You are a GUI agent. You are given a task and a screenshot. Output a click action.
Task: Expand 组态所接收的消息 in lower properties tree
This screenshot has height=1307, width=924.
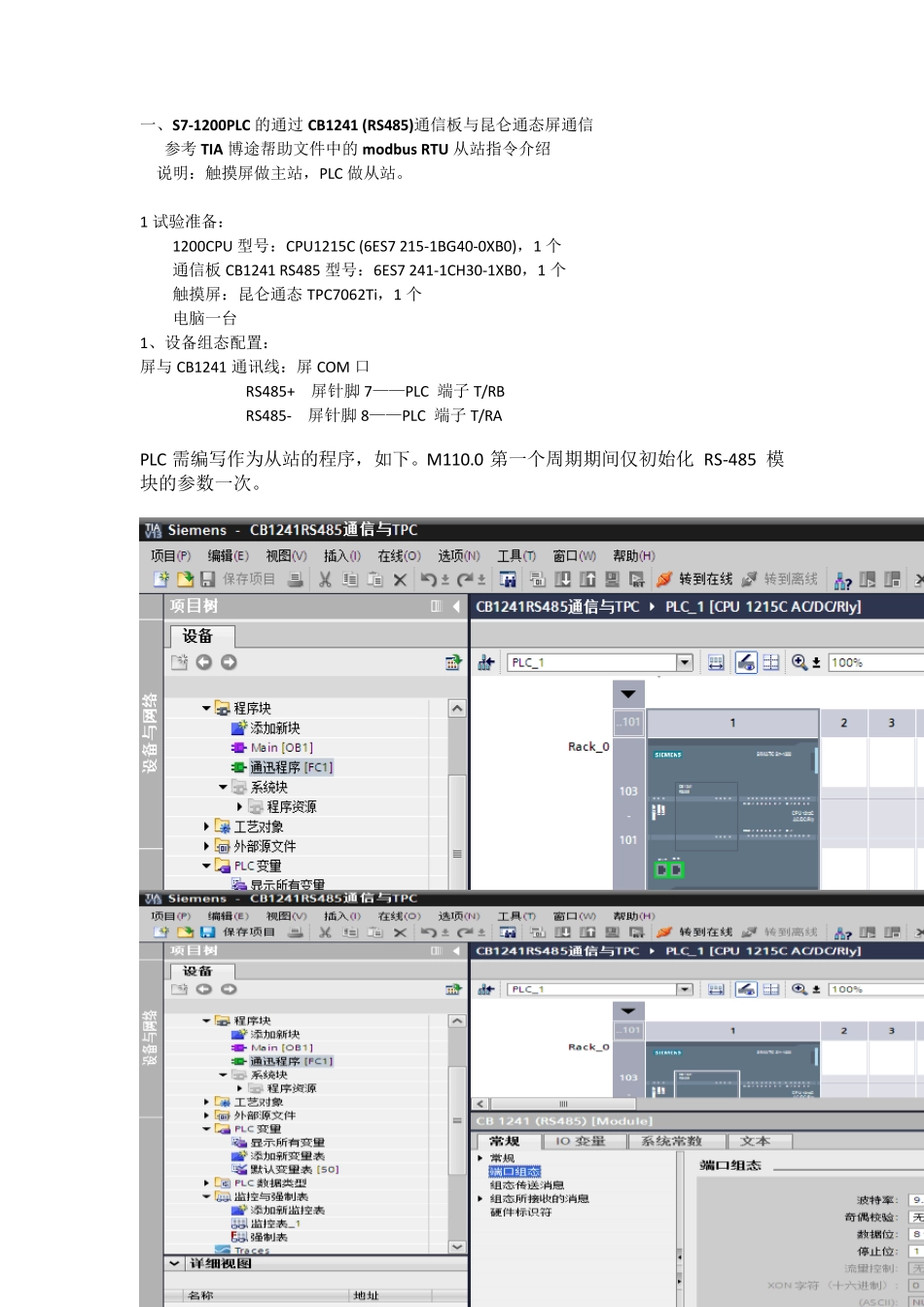coord(480,1199)
